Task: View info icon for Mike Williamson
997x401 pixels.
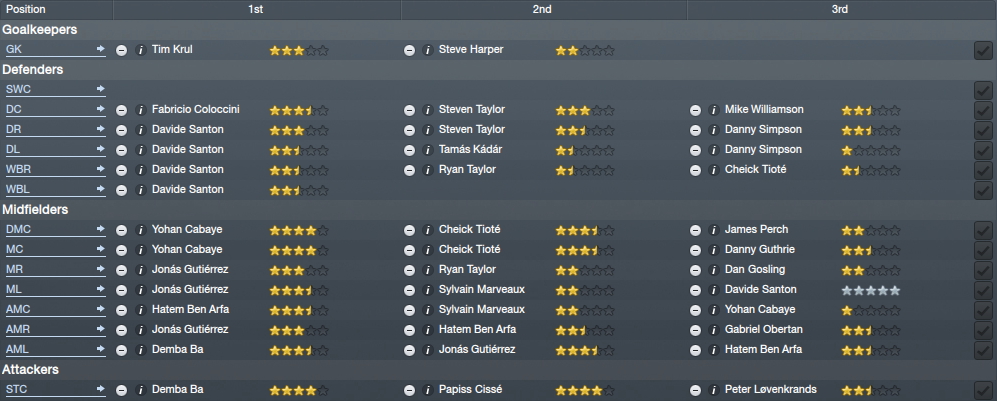Action: [x=714, y=110]
